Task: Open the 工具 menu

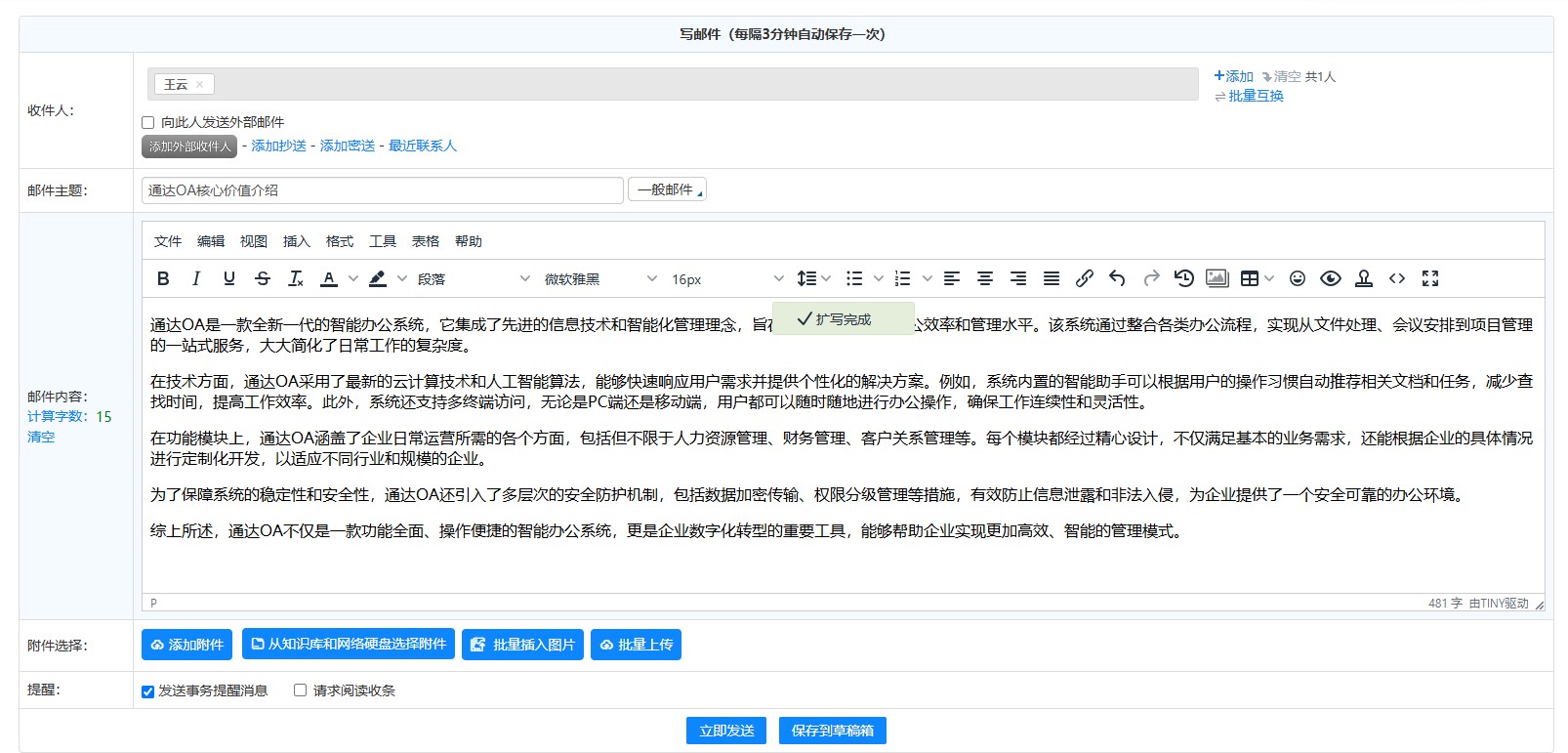Action: tap(383, 241)
